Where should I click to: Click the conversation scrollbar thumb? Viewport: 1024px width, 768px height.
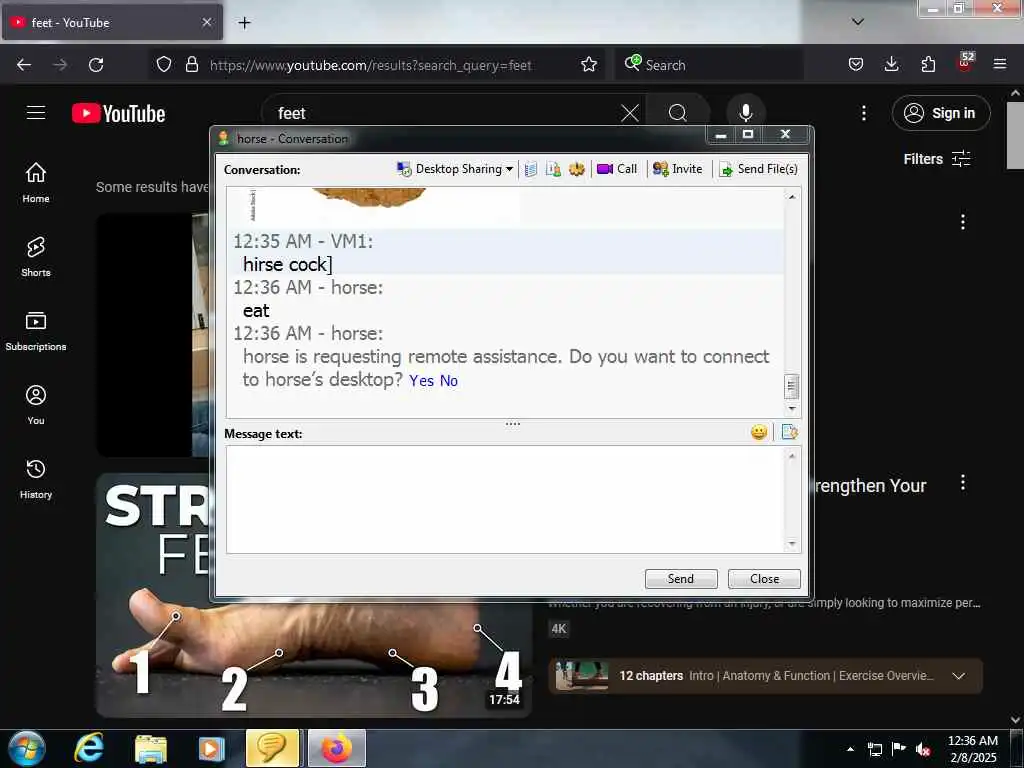[x=792, y=386]
